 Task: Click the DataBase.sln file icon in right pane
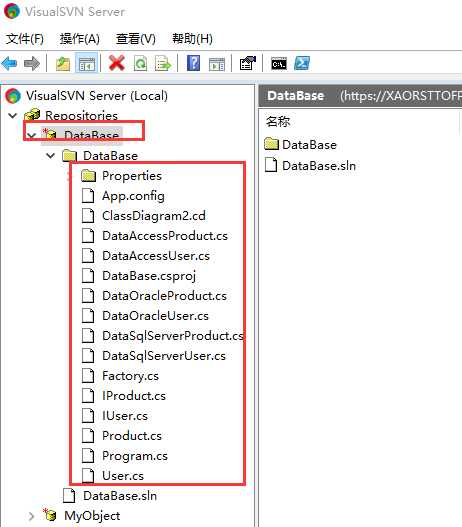pos(271,165)
